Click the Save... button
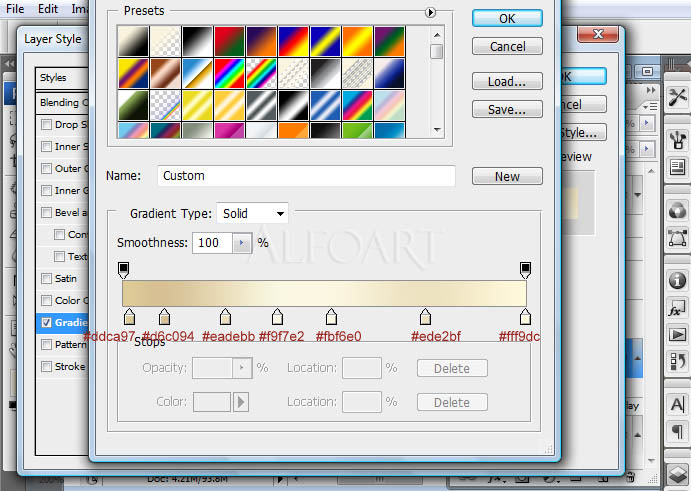The width and height of the screenshot is (691, 491). 507,109
